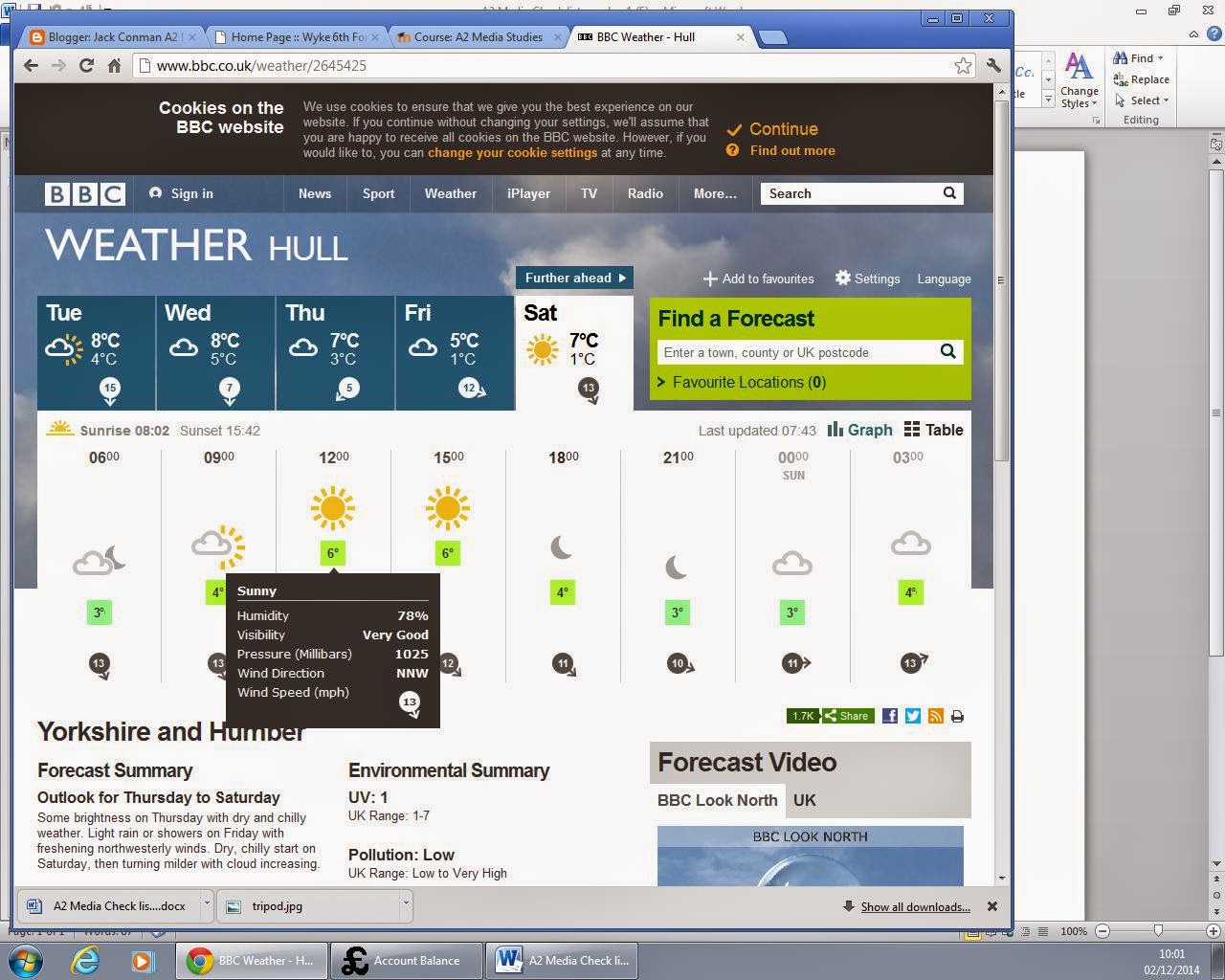The image size is (1225, 980).
Task: Click Further ahead arrow button
Action: [574, 278]
